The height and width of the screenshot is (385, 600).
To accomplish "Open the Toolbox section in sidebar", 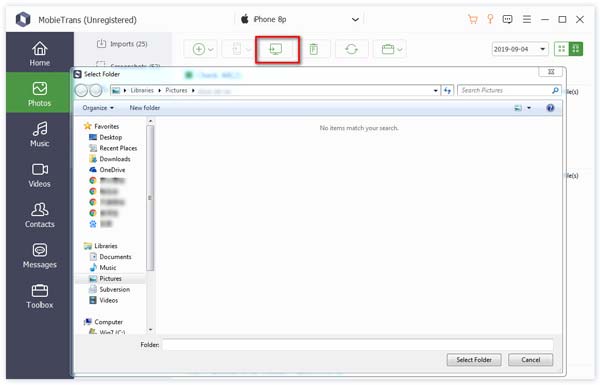I will coord(39,296).
